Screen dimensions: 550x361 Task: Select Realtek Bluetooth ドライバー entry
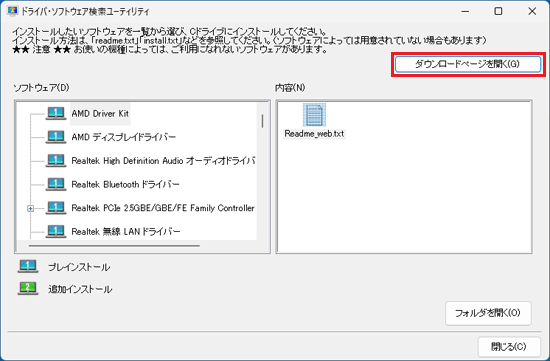125,185
